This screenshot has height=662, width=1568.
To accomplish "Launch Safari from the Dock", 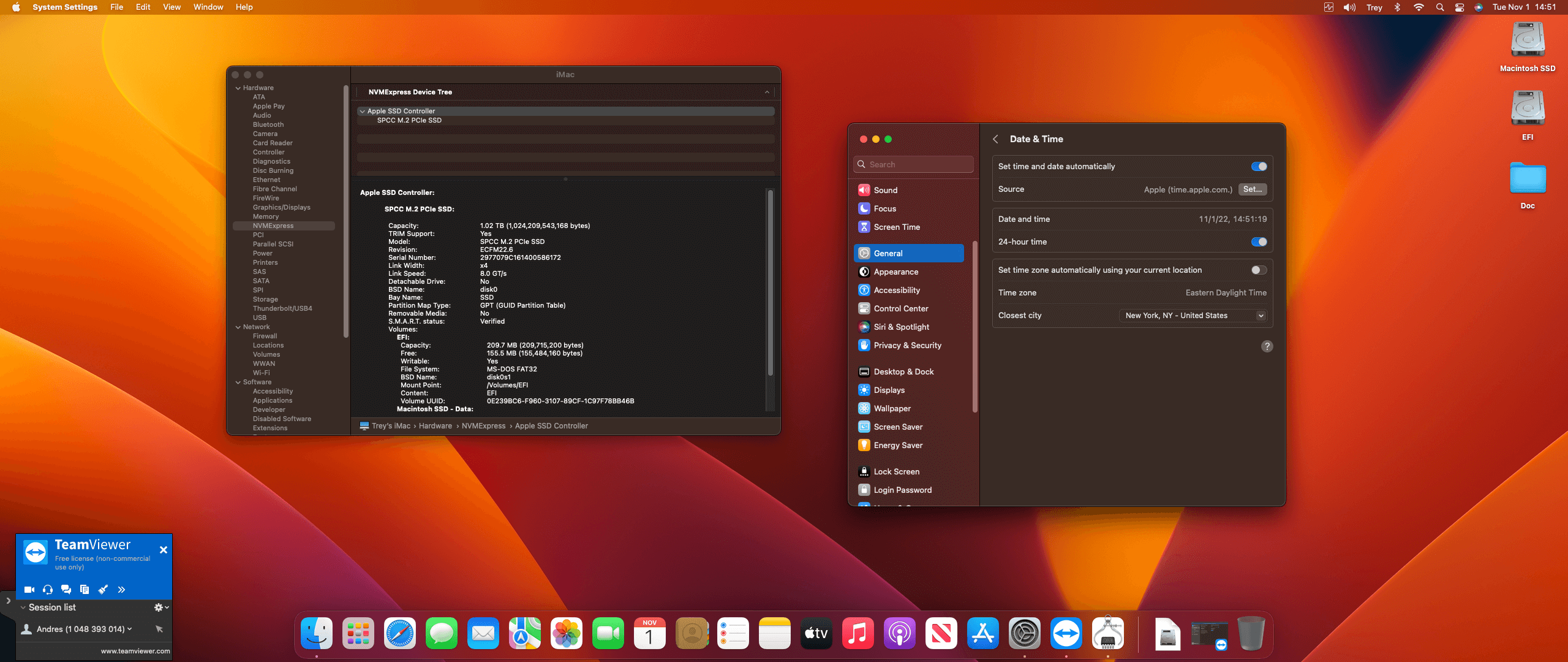I will point(399,634).
